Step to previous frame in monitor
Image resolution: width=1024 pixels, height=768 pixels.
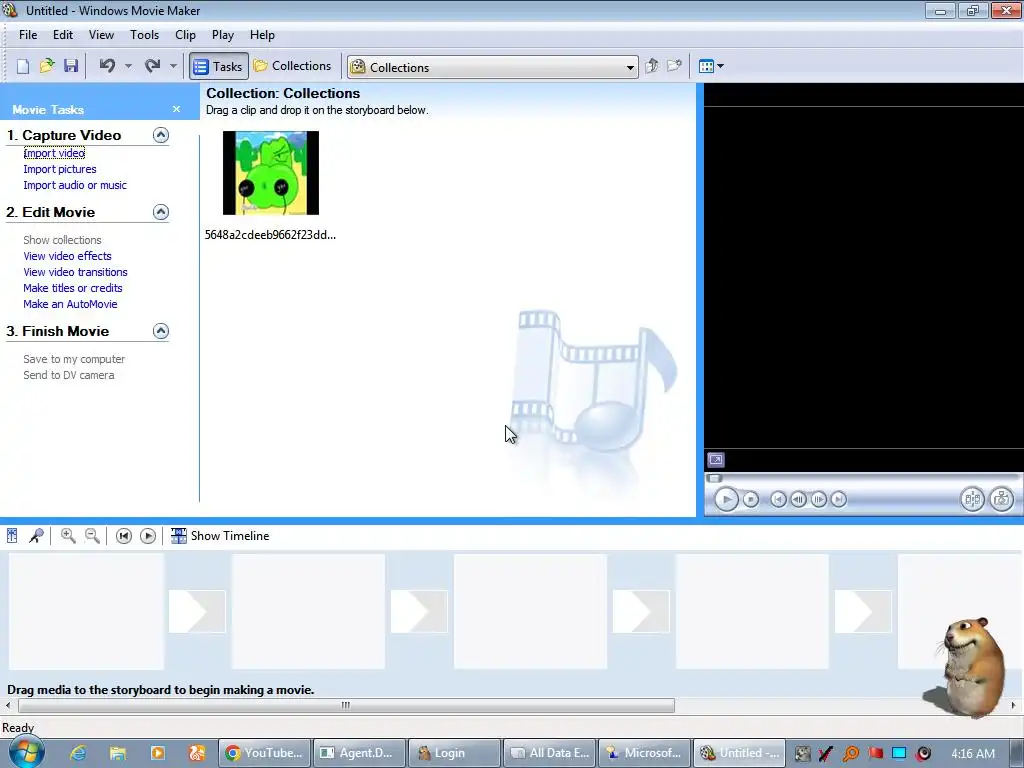[x=798, y=500]
